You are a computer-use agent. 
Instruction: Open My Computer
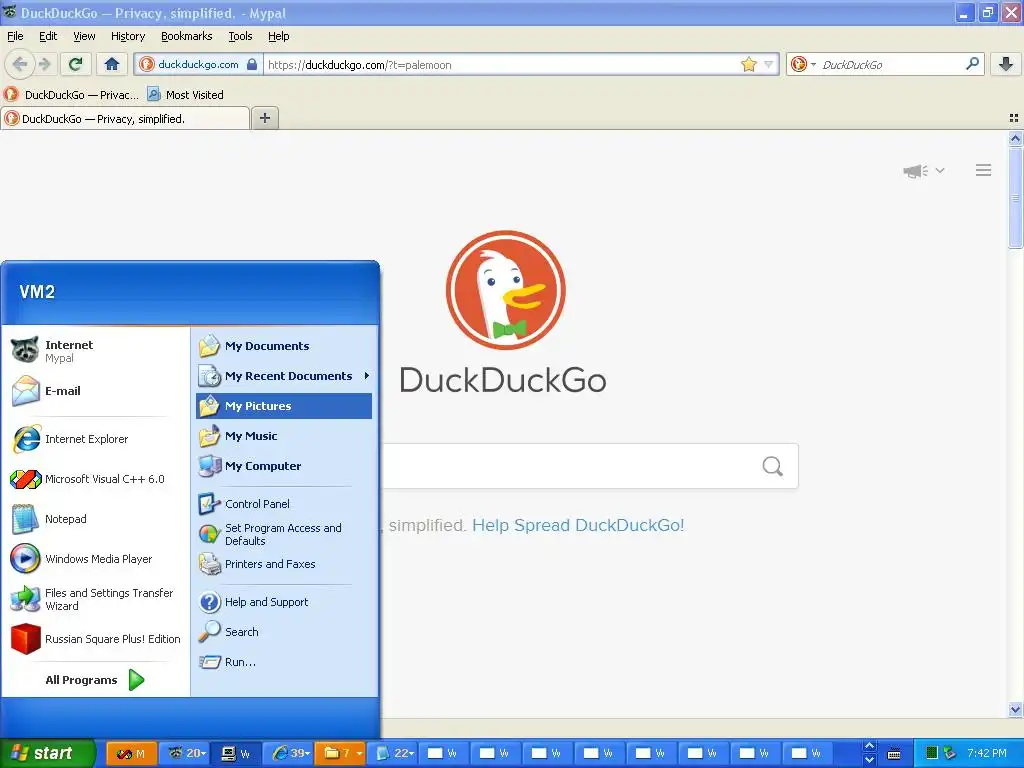pyautogui.click(x=283, y=466)
